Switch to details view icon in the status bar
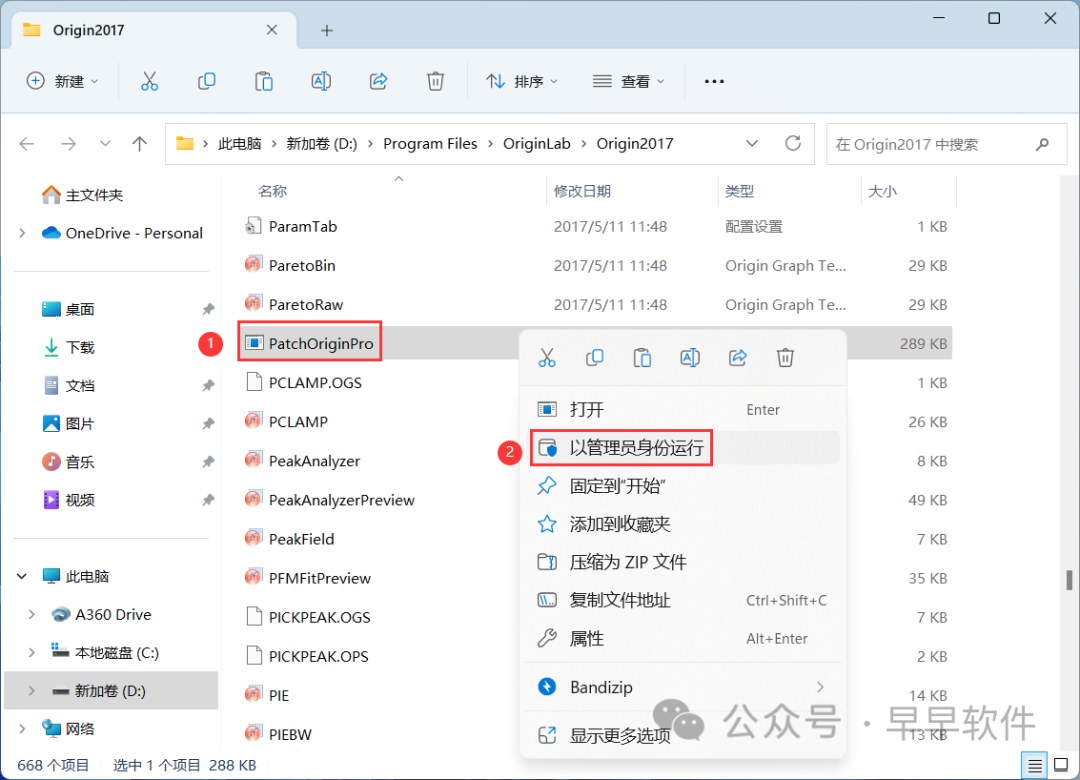The width and height of the screenshot is (1080, 780). tap(1034, 765)
